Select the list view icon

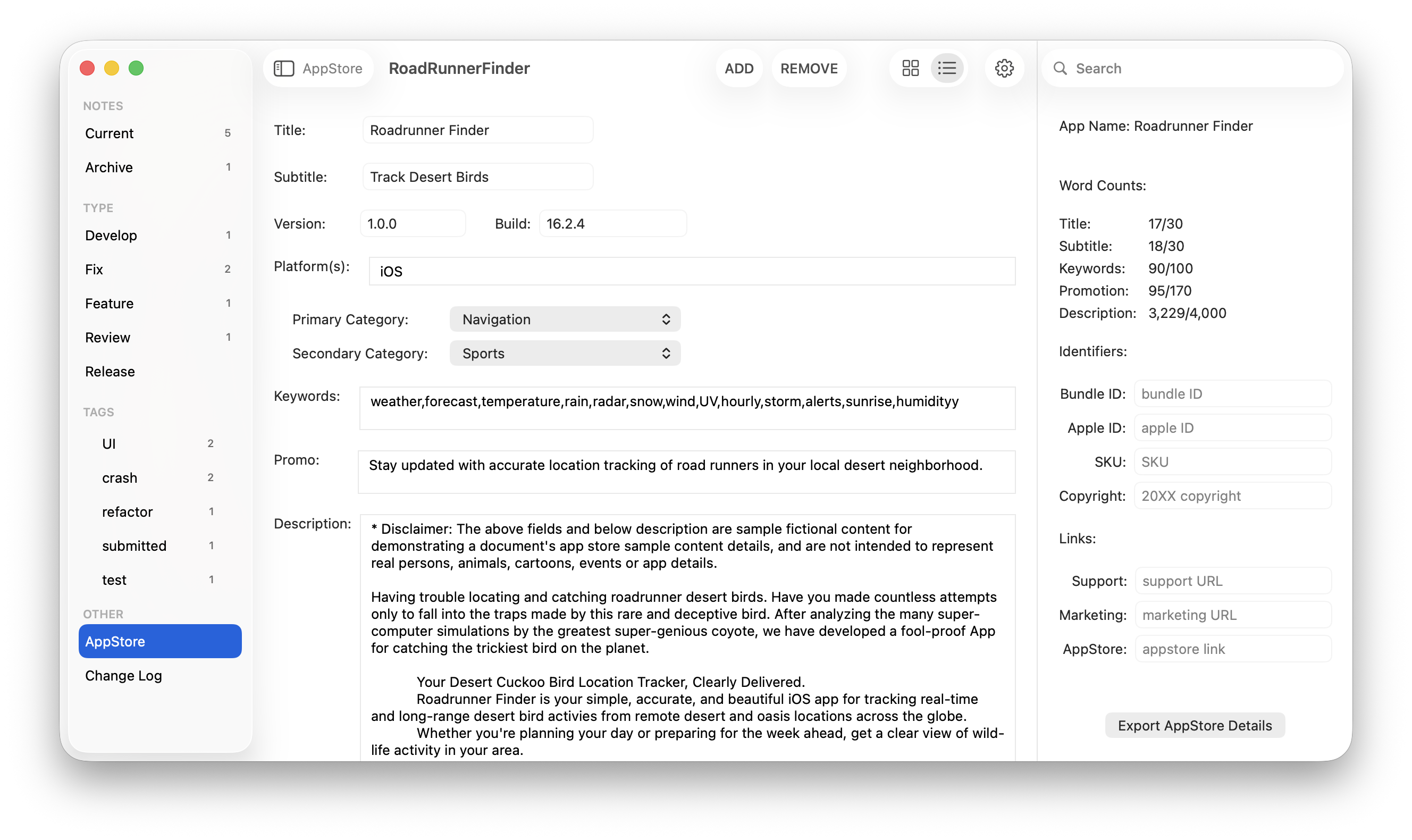tap(946, 68)
